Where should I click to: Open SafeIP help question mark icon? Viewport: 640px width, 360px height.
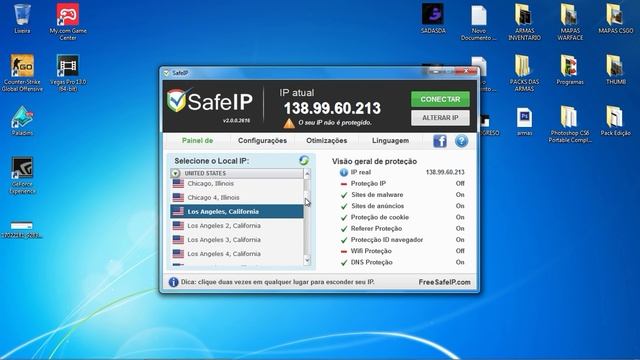(x=462, y=141)
